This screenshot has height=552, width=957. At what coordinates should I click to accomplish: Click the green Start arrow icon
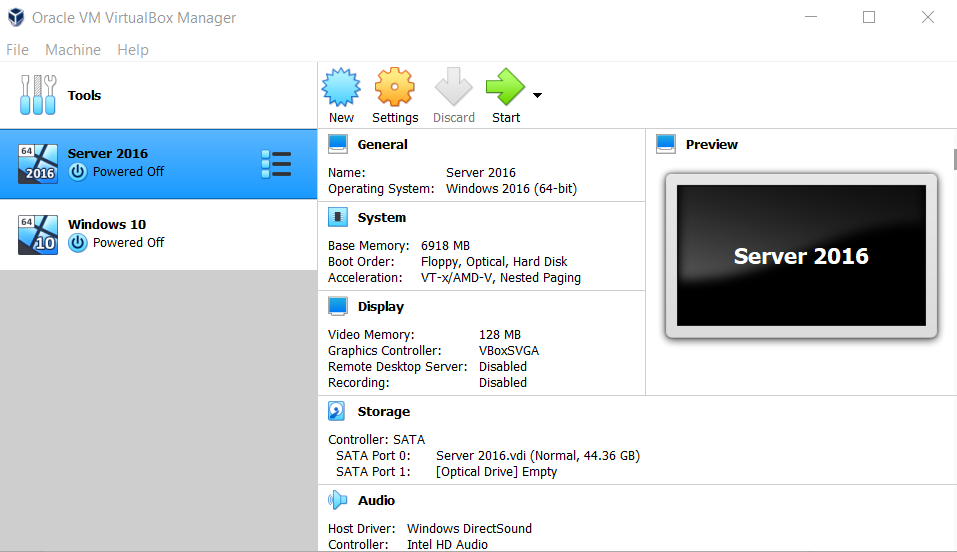(505, 87)
